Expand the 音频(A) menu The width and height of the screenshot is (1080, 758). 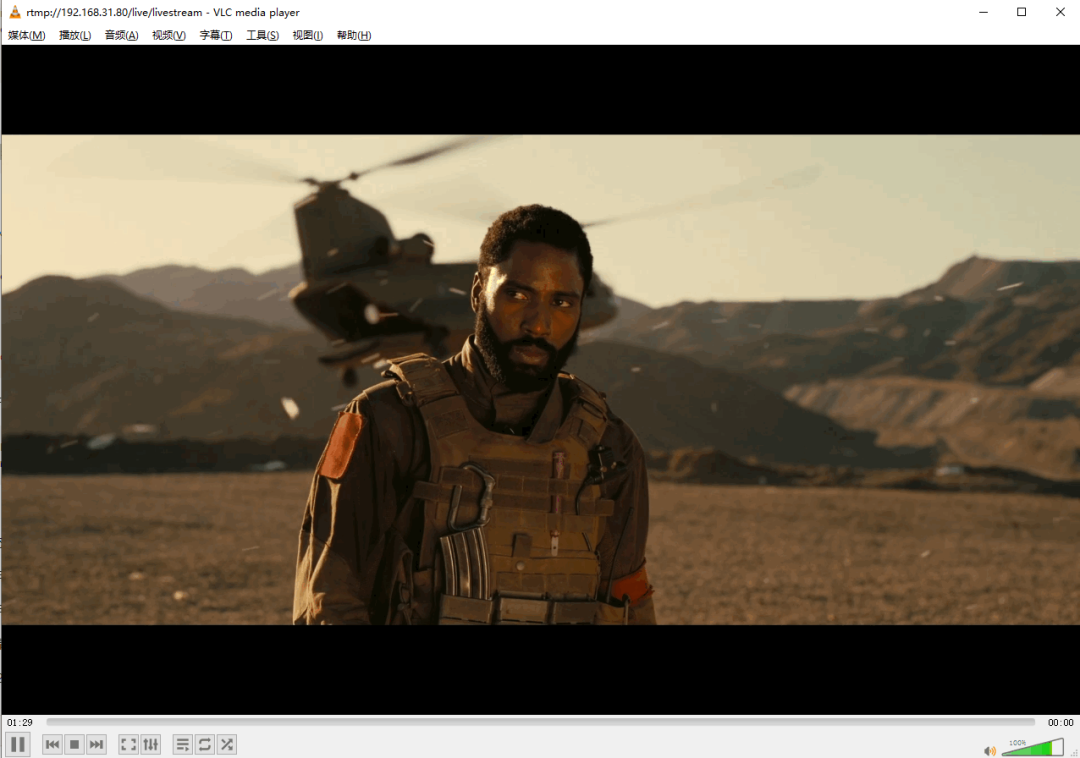[x=121, y=35]
